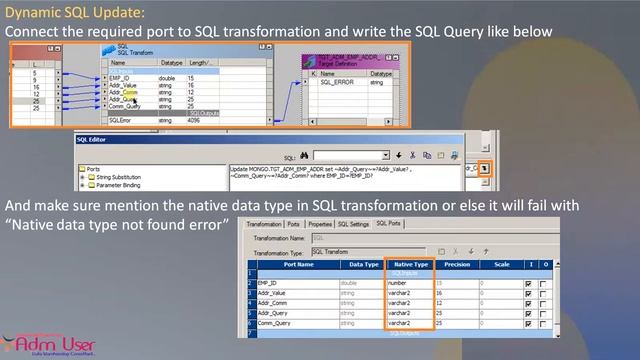640x360 pixels.
Task: Click scroll left arrow in Target Definition
Action: point(313,122)
